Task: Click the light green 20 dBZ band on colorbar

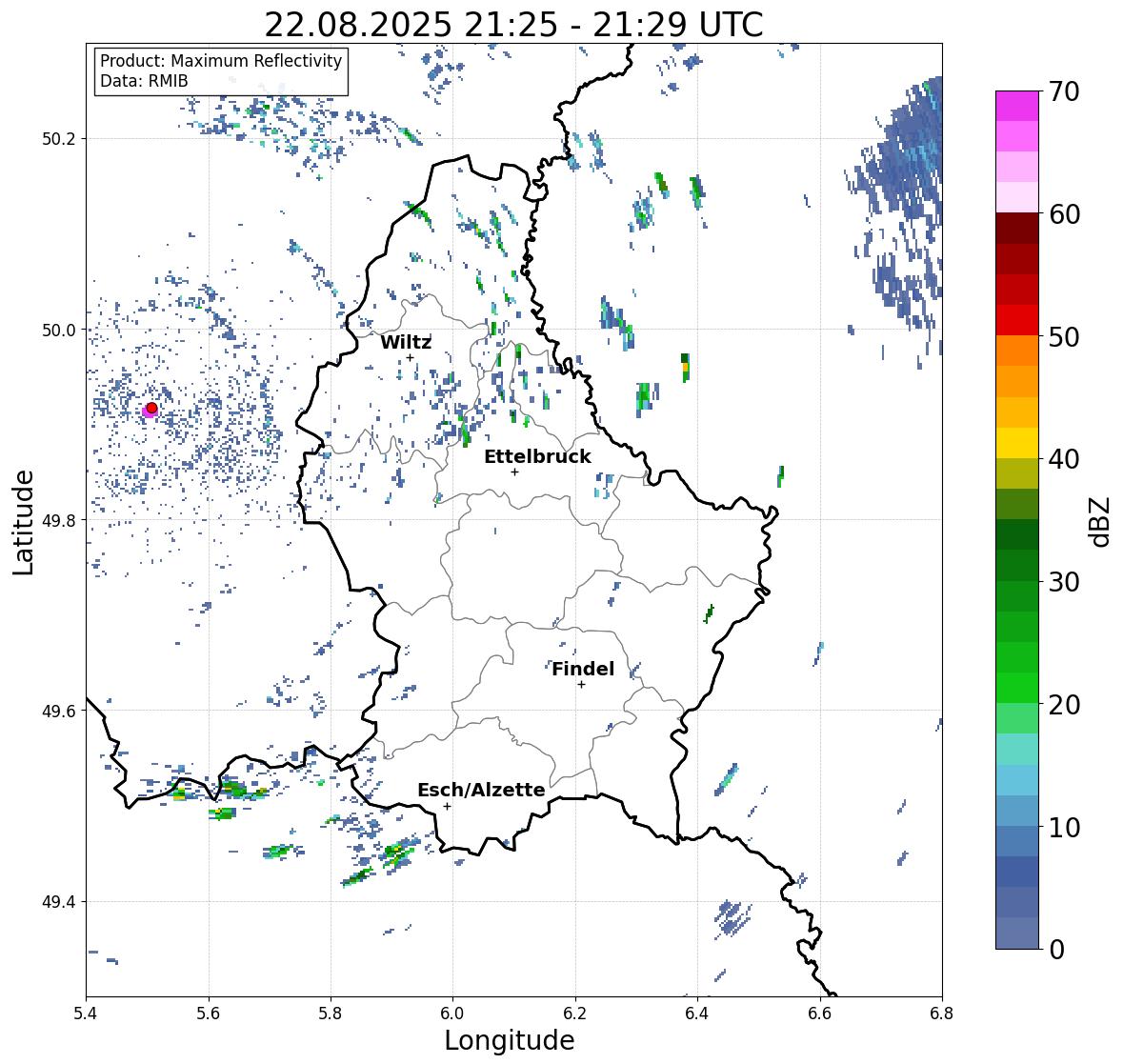Action: (1017, 718)
